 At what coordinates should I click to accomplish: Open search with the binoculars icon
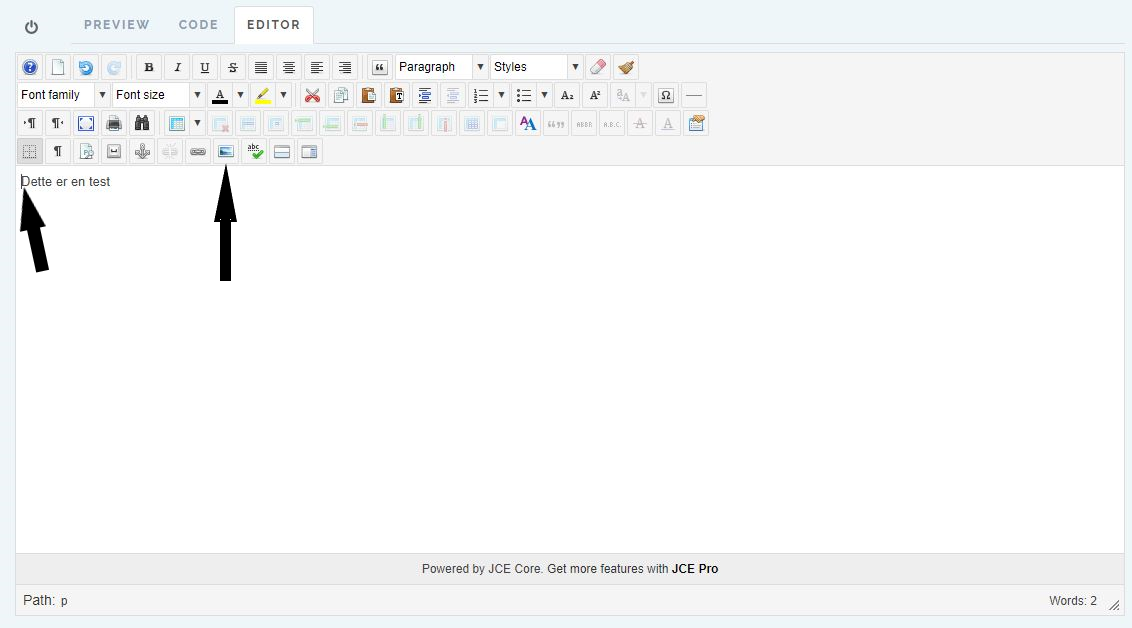tap(142, 124)
